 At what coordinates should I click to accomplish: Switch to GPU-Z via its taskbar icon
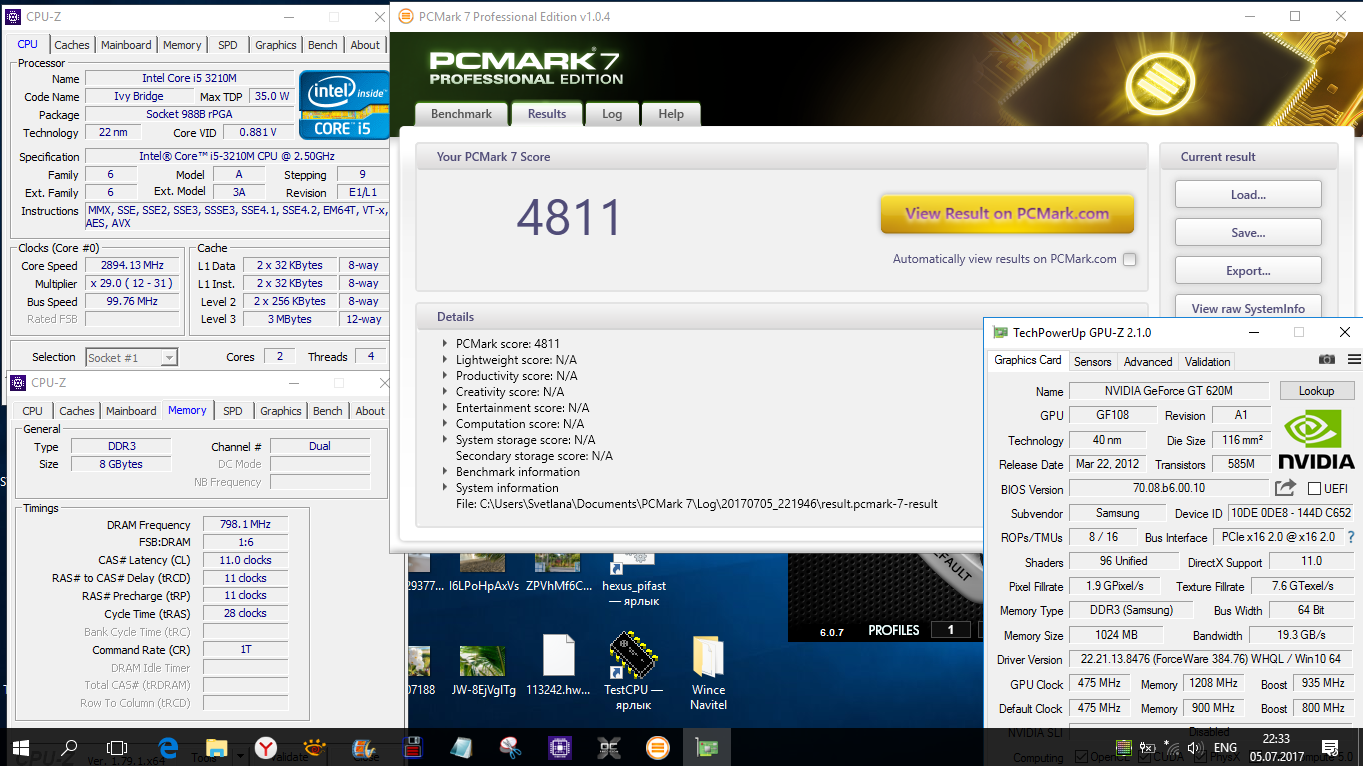[x=706, y=747]
